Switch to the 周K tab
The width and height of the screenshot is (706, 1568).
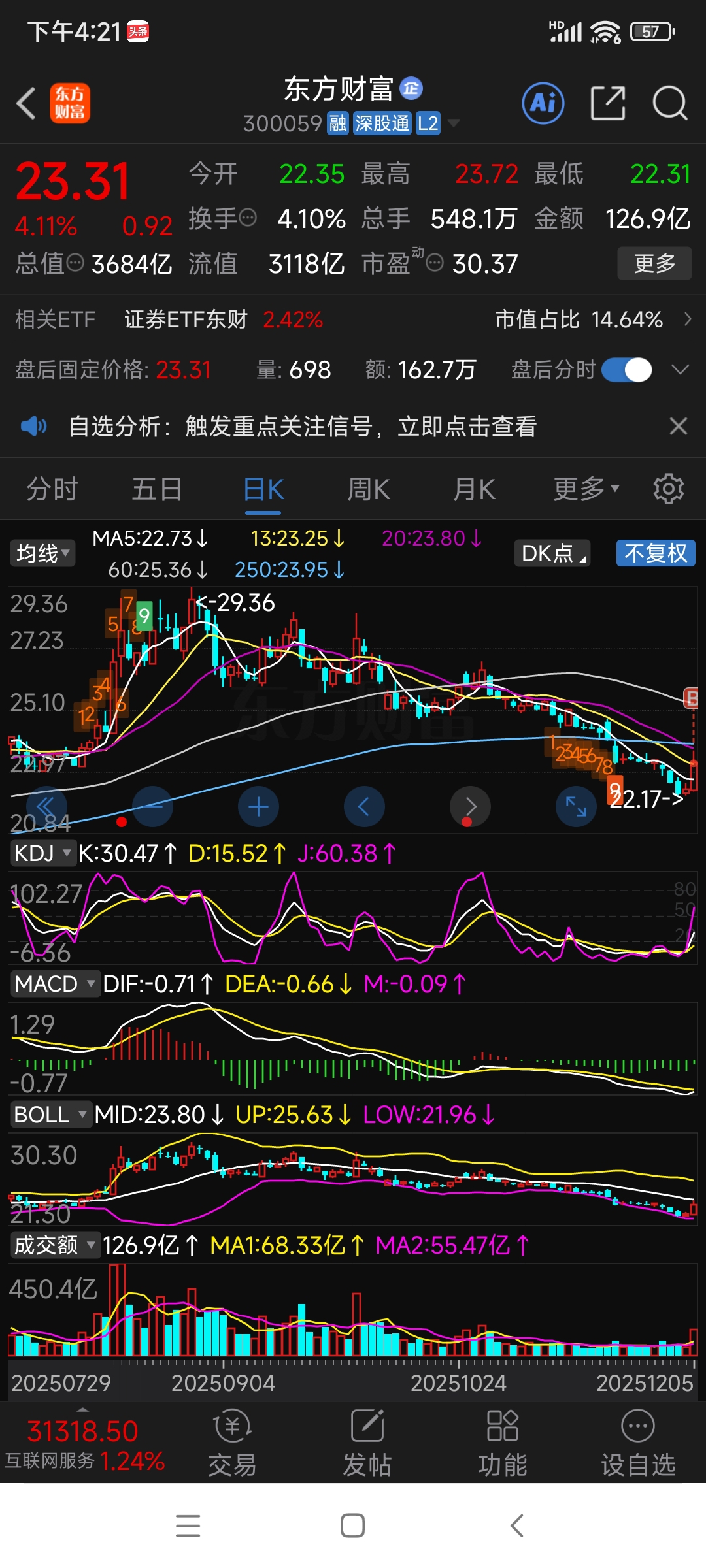click(x=368, y=489)
